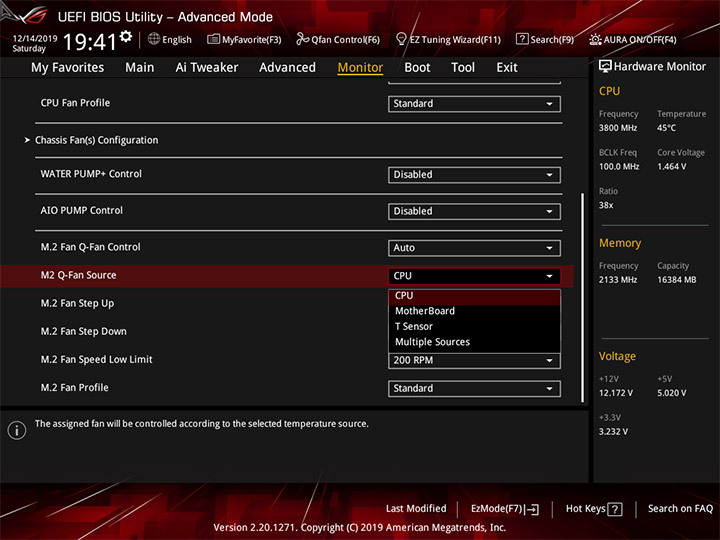Click Last Modified in footer

pyautogui.click(x=416, y=509)
